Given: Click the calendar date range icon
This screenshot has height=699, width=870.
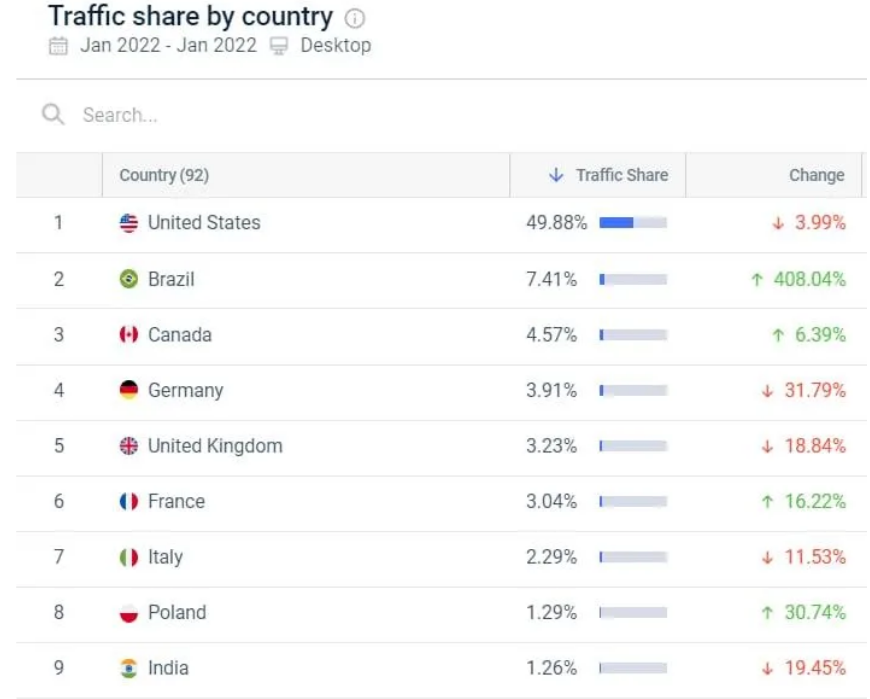Looking at the screenshot, I should pos(59,46).
